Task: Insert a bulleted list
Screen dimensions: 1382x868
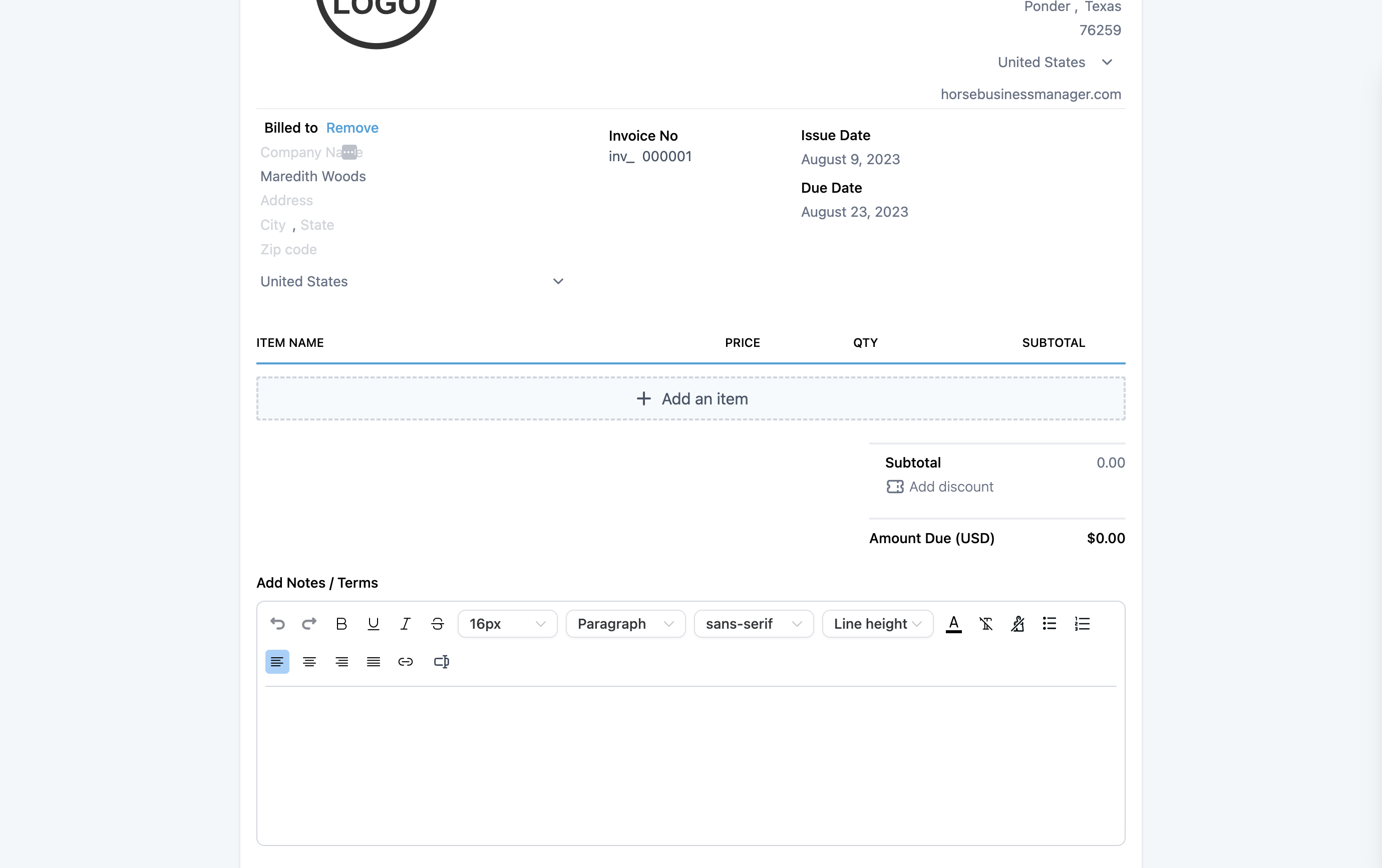Action: (x=1050, y=624)
